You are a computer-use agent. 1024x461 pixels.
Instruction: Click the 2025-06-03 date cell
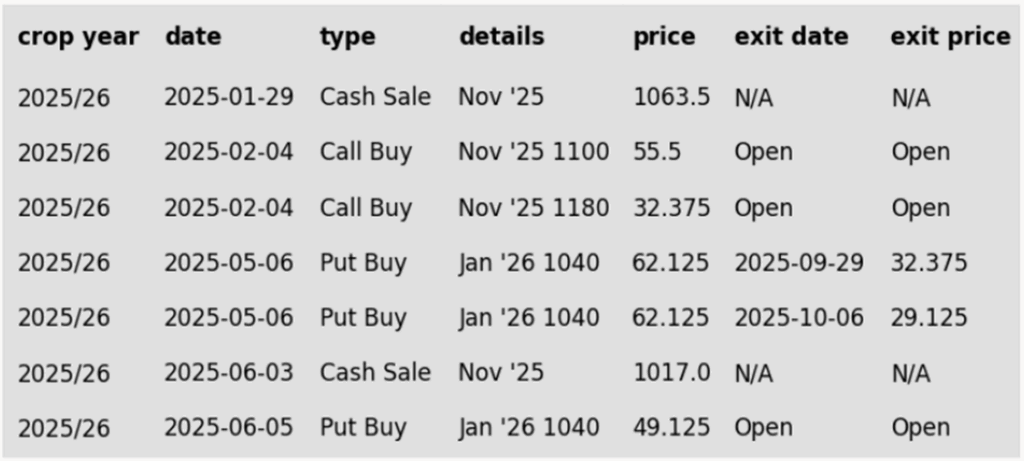tap(229, 373)
